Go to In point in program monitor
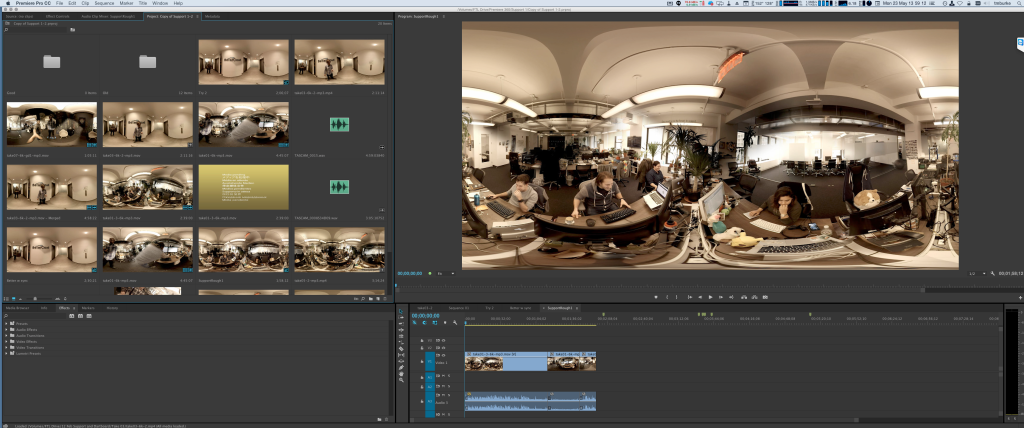Image resolution: width=1024 pixels, height=428 pixels. click(690, 297)
